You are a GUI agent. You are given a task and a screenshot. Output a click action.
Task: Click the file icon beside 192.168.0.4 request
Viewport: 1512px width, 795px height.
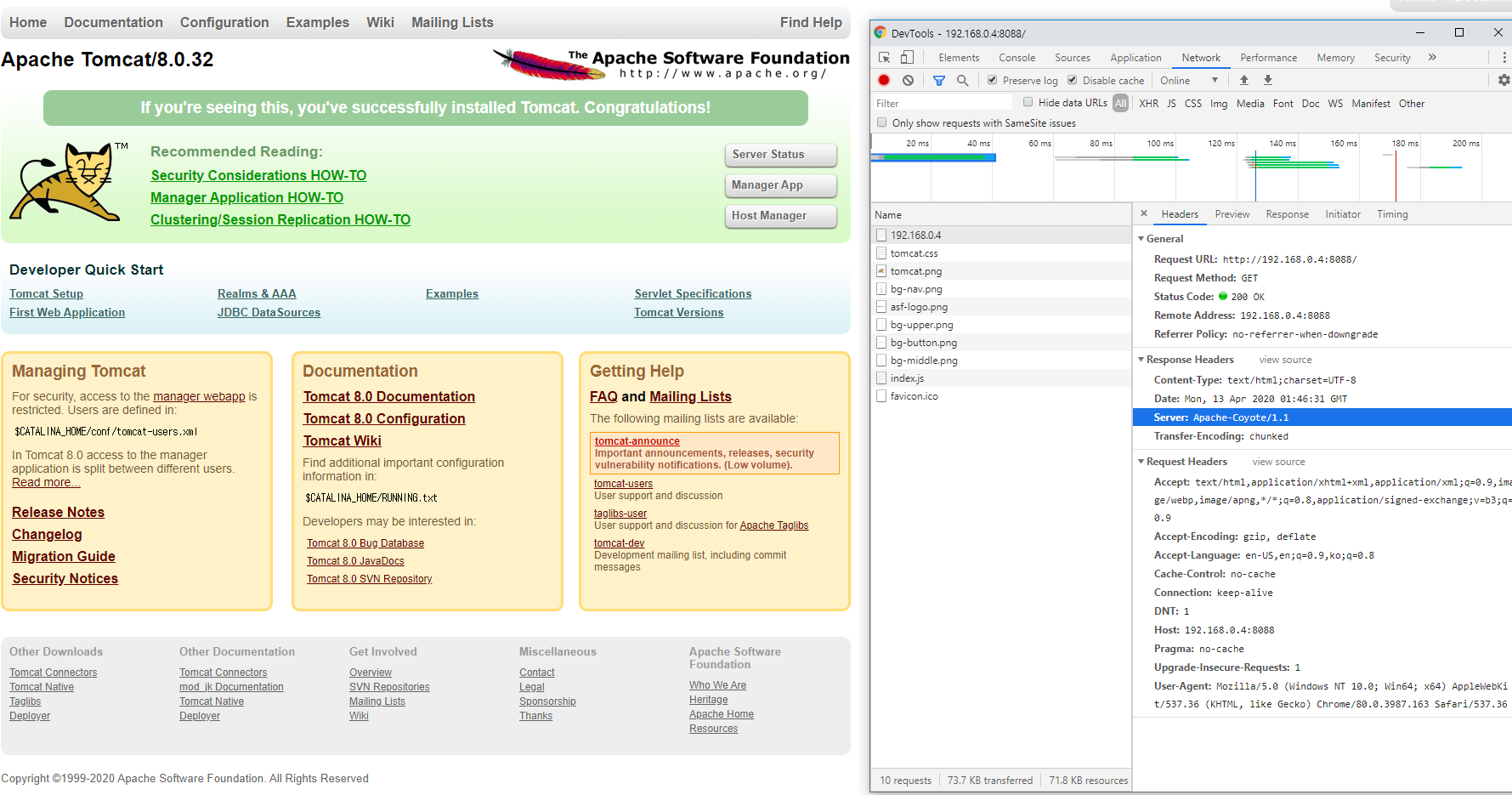point(881,236)
